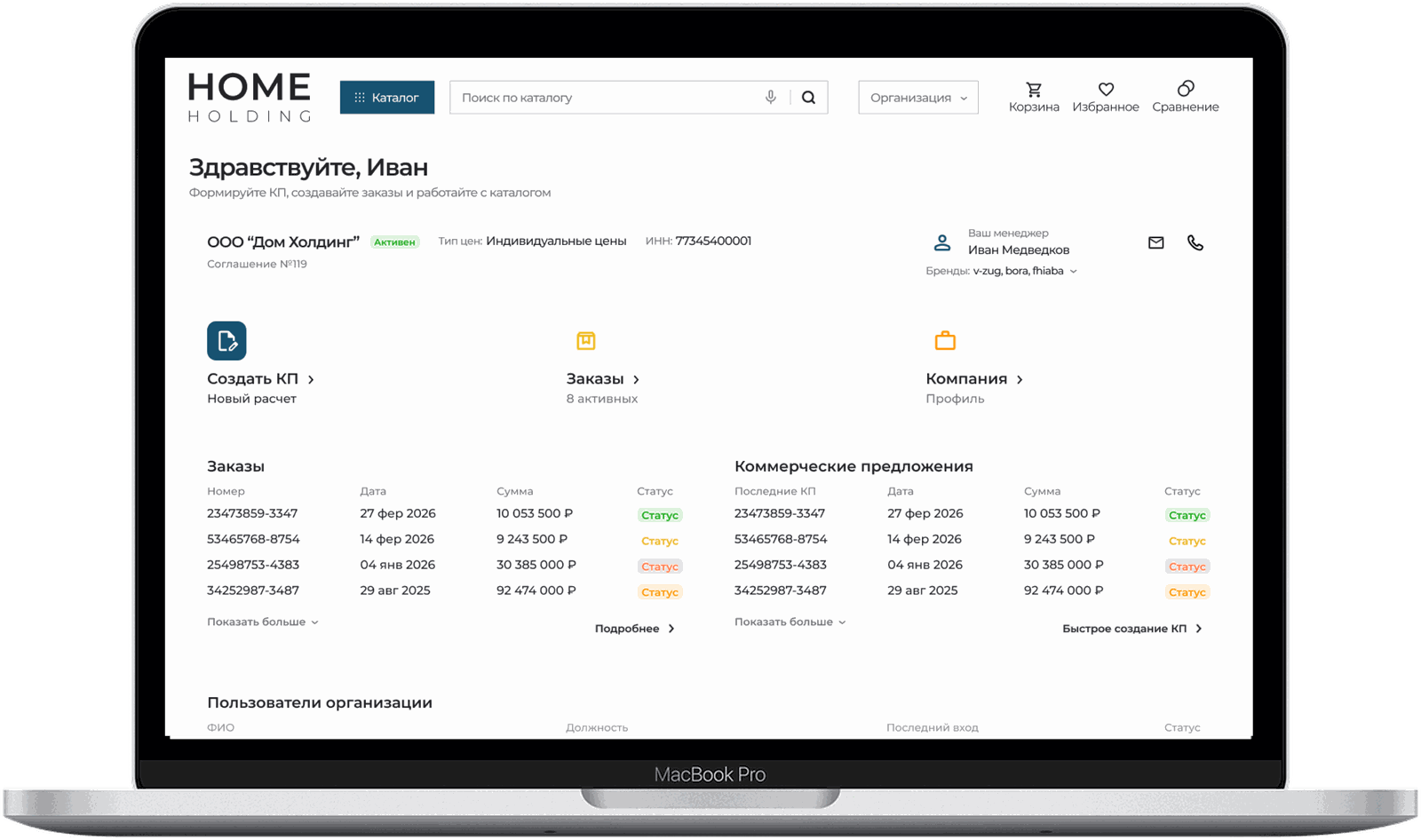Click the Активен status badge

(x=394, y=242)
